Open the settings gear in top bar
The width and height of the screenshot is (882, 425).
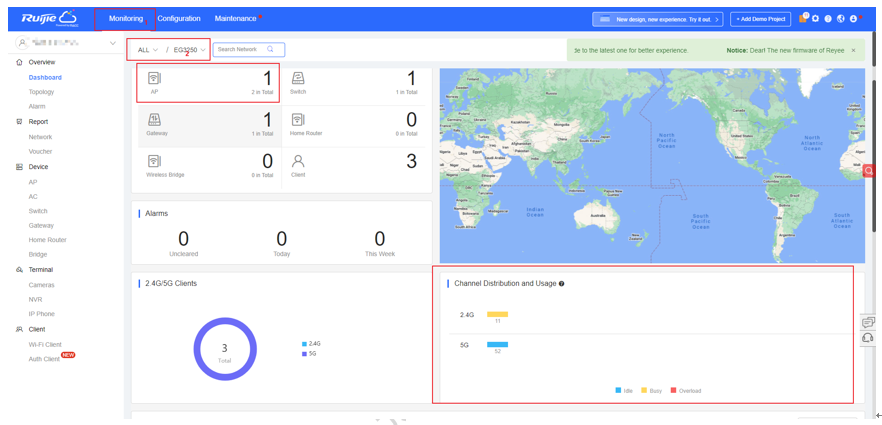click(x=816, y=19)
